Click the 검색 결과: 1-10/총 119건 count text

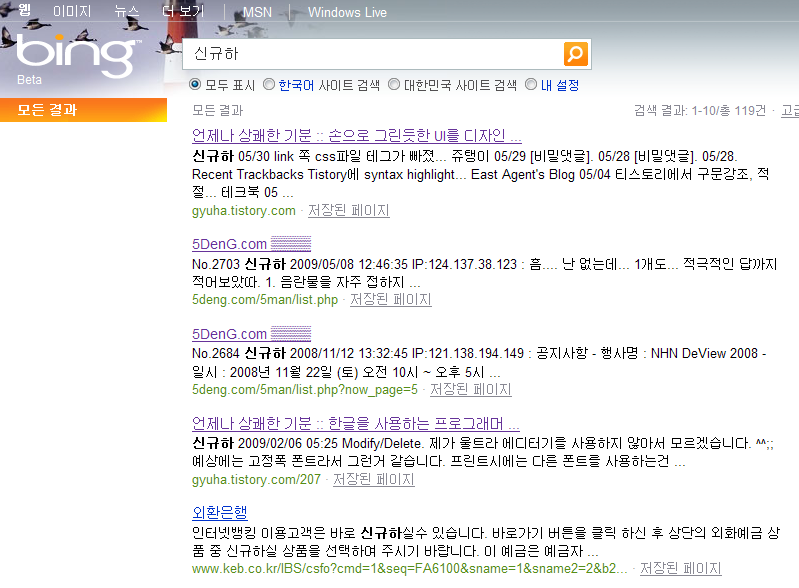700,111
